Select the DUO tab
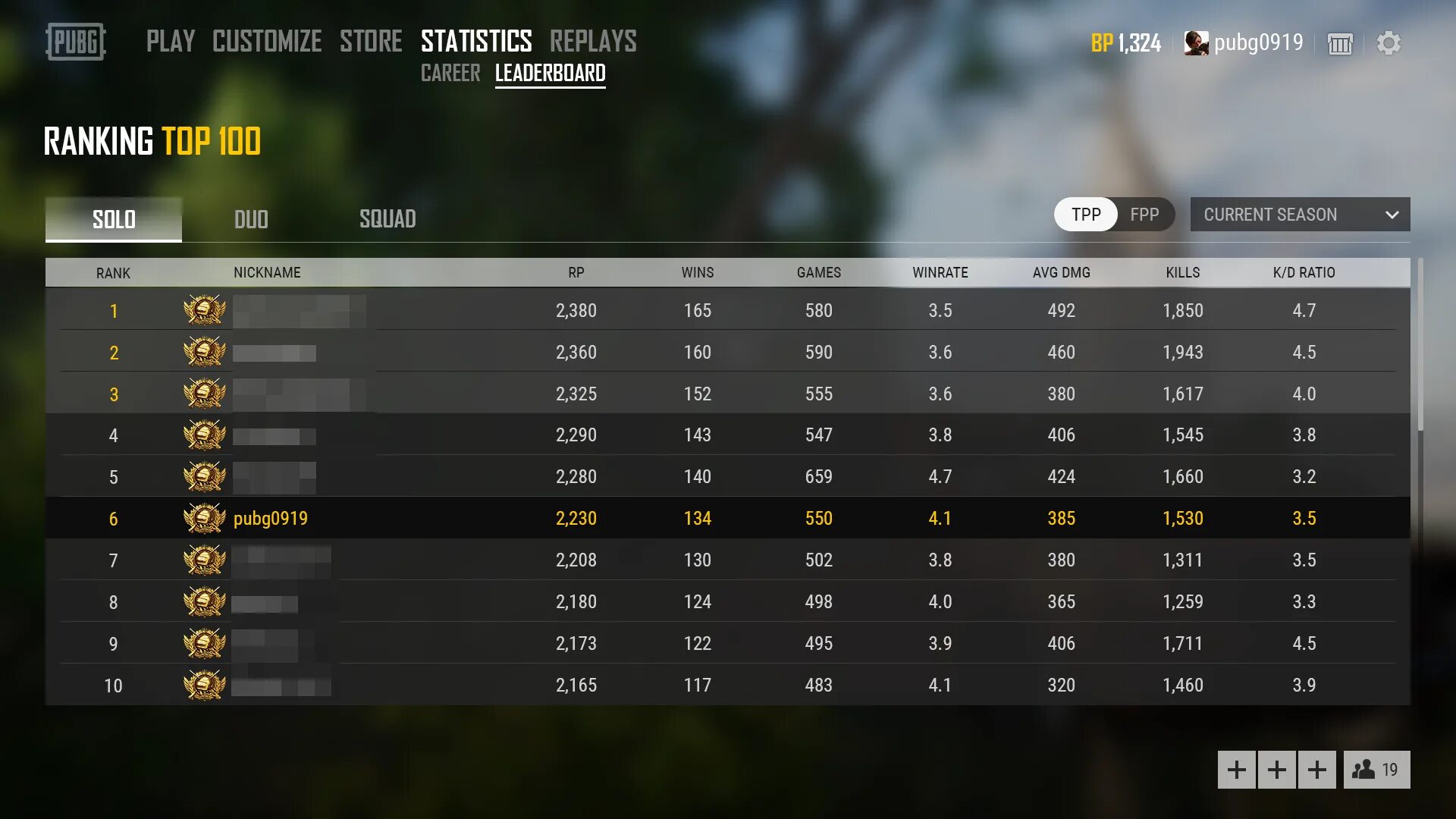The height and width of the screenshot is (819, 1456). coord(251,218)
